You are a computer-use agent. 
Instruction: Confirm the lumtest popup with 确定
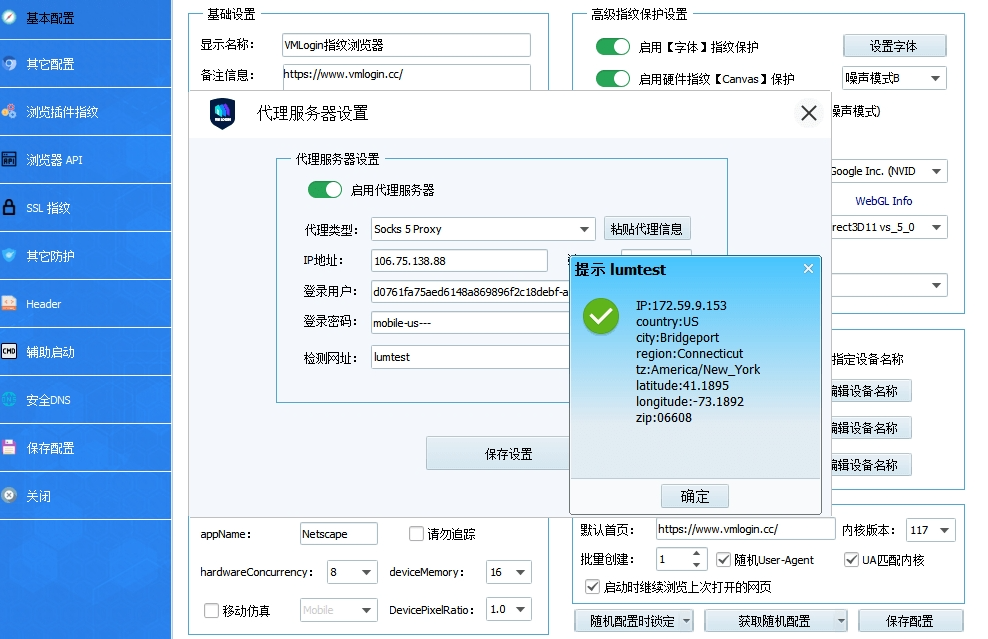point(695,495)
